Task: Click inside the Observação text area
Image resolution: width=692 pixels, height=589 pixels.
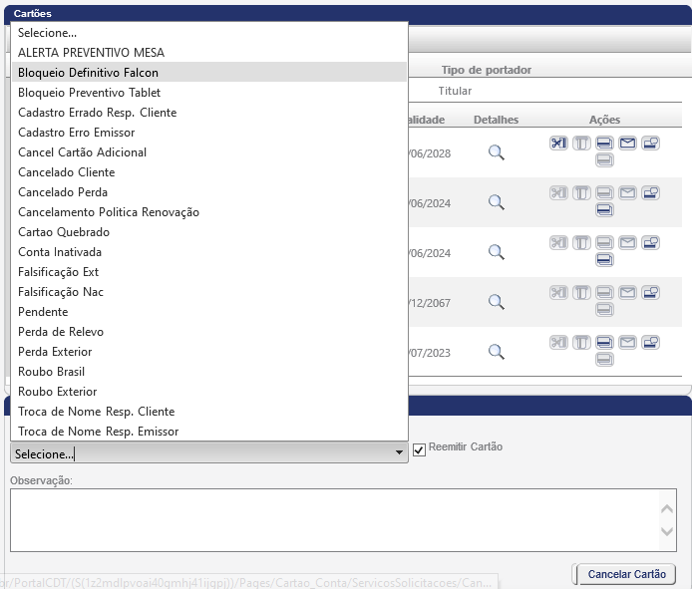Action: coord(330,519)
